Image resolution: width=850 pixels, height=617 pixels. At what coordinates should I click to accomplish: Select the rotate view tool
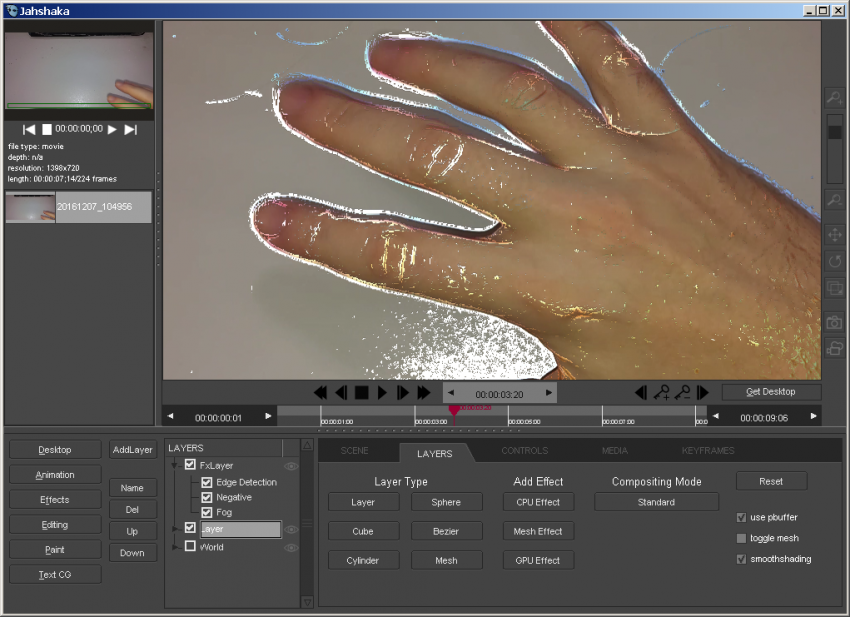pyautogui.click(x=834, y=261)
